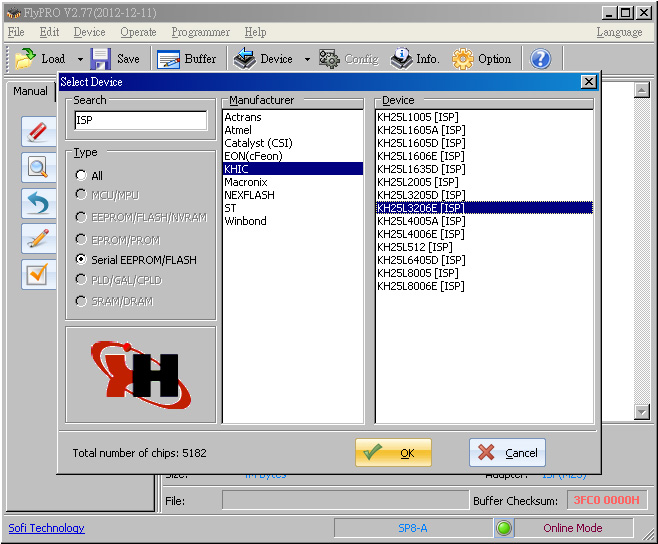This screenshot has width=658, height=544.
Task: Open the Option gear icon
Action: [463, 59]
